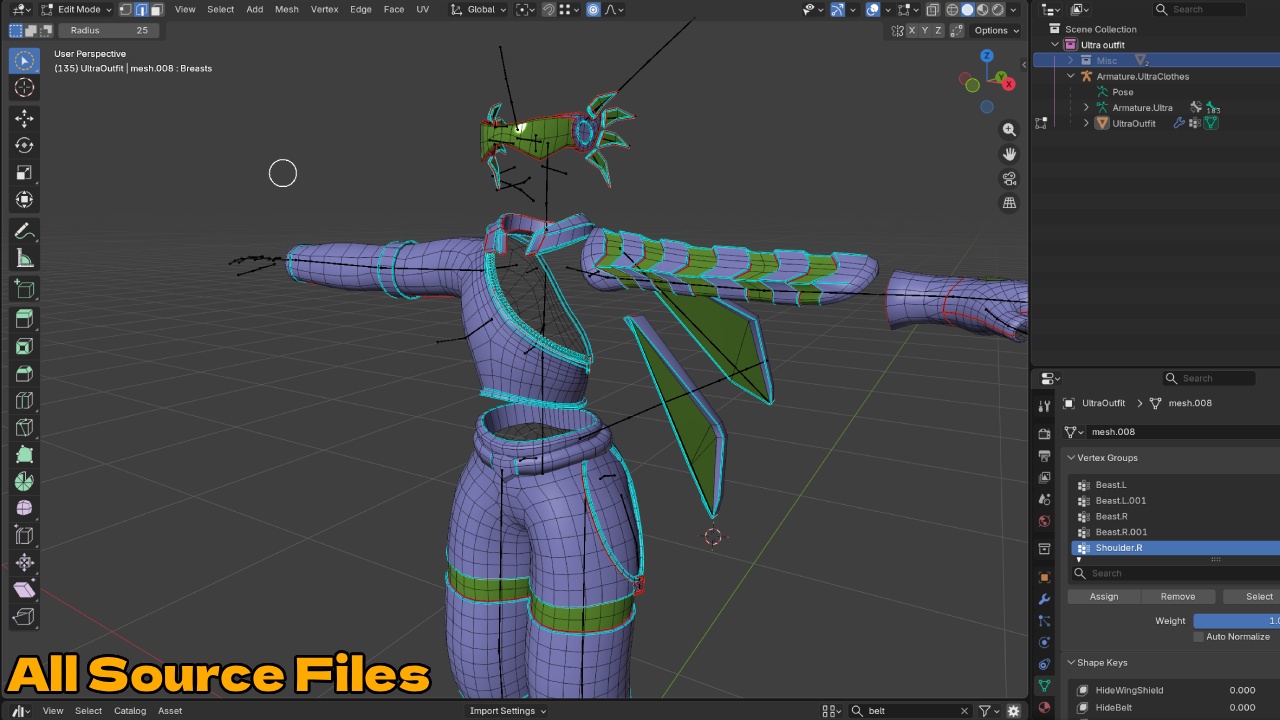Collapse the Shape Keys panel
The height and width of the screenshot is (720, 1280).
click(1071, 663)
